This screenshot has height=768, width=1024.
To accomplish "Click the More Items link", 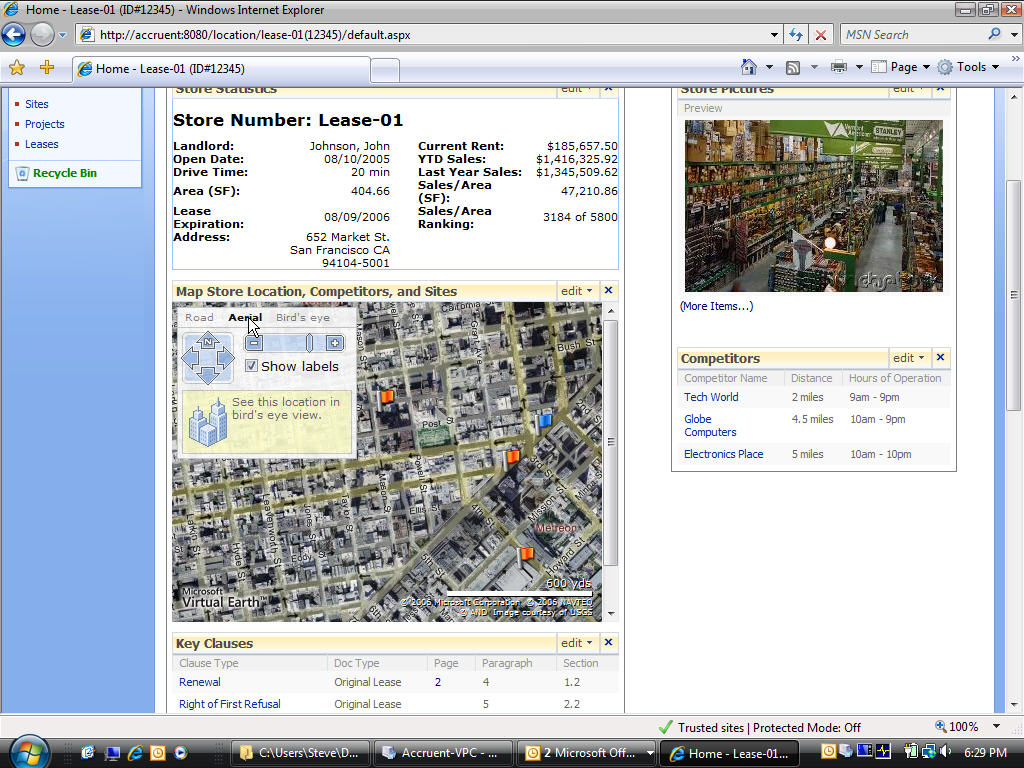I will [x=716, y=306].
